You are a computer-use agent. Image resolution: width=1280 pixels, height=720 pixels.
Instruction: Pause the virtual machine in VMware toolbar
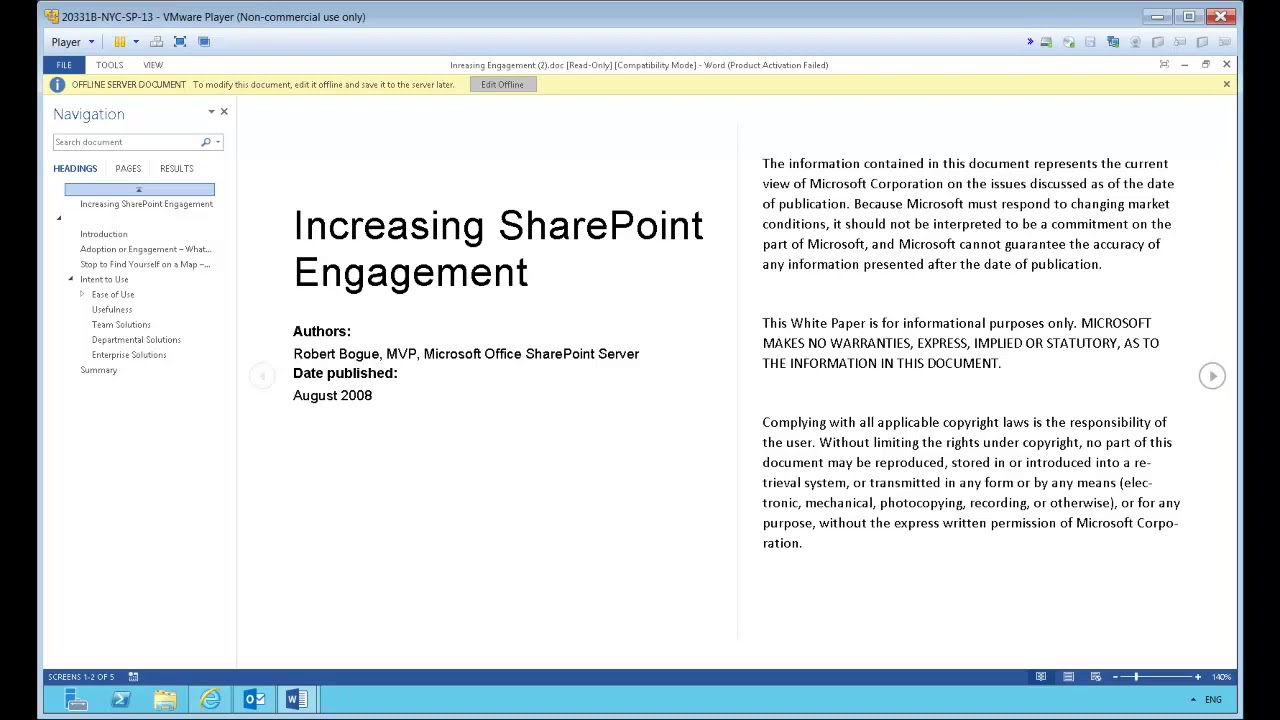tap(119, 42)
